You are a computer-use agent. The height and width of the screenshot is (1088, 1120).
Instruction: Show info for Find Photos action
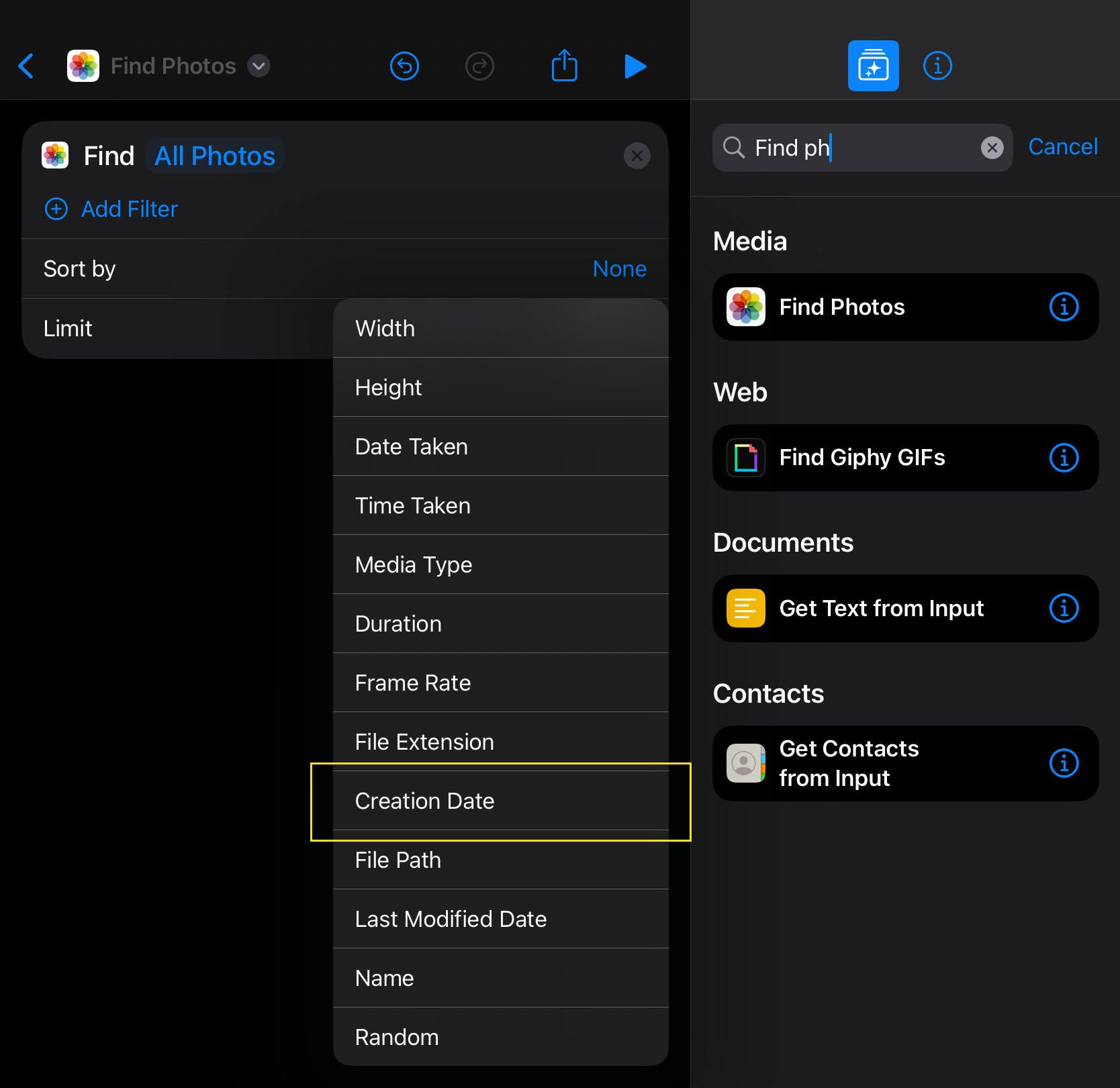1064,307
